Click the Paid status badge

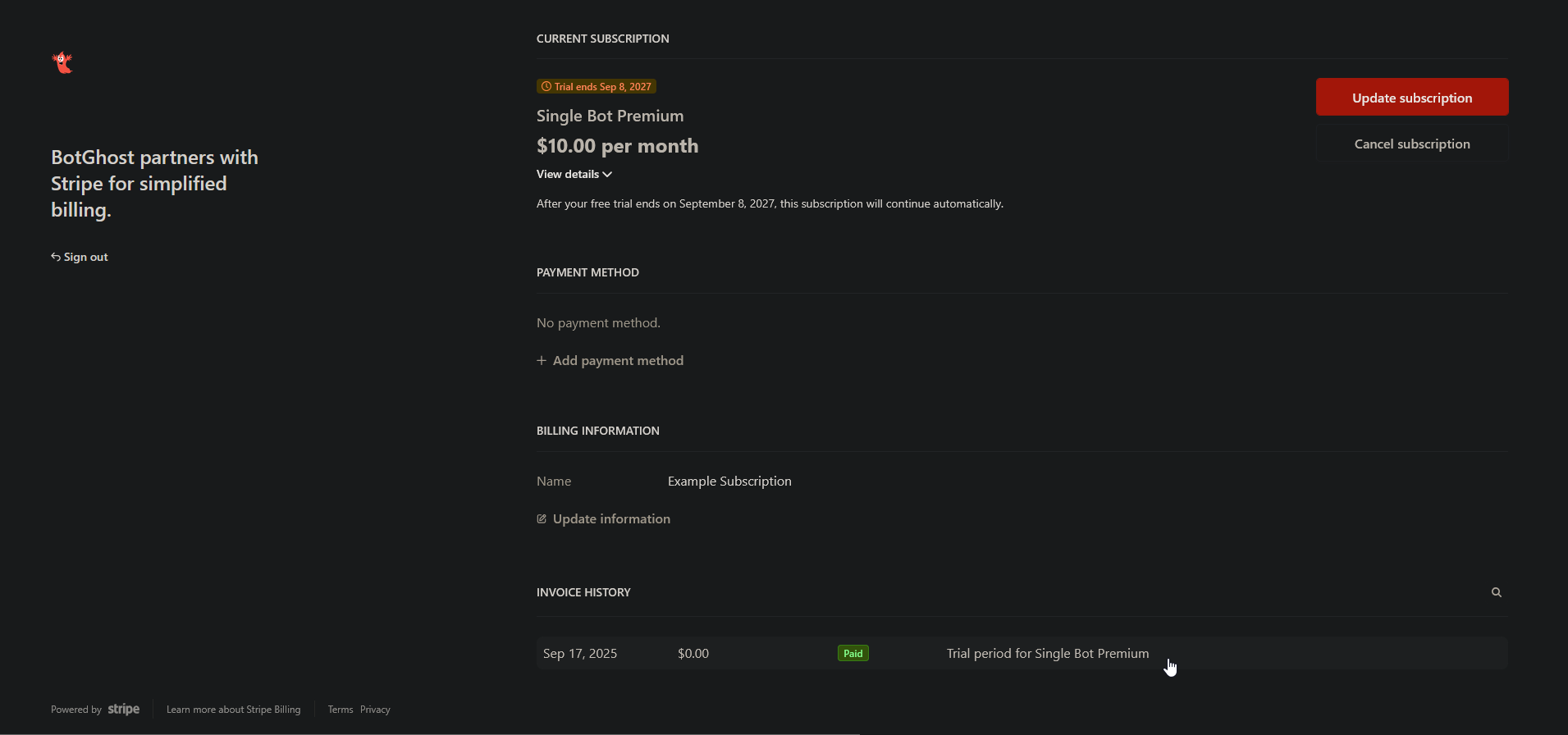pos(853,654)
